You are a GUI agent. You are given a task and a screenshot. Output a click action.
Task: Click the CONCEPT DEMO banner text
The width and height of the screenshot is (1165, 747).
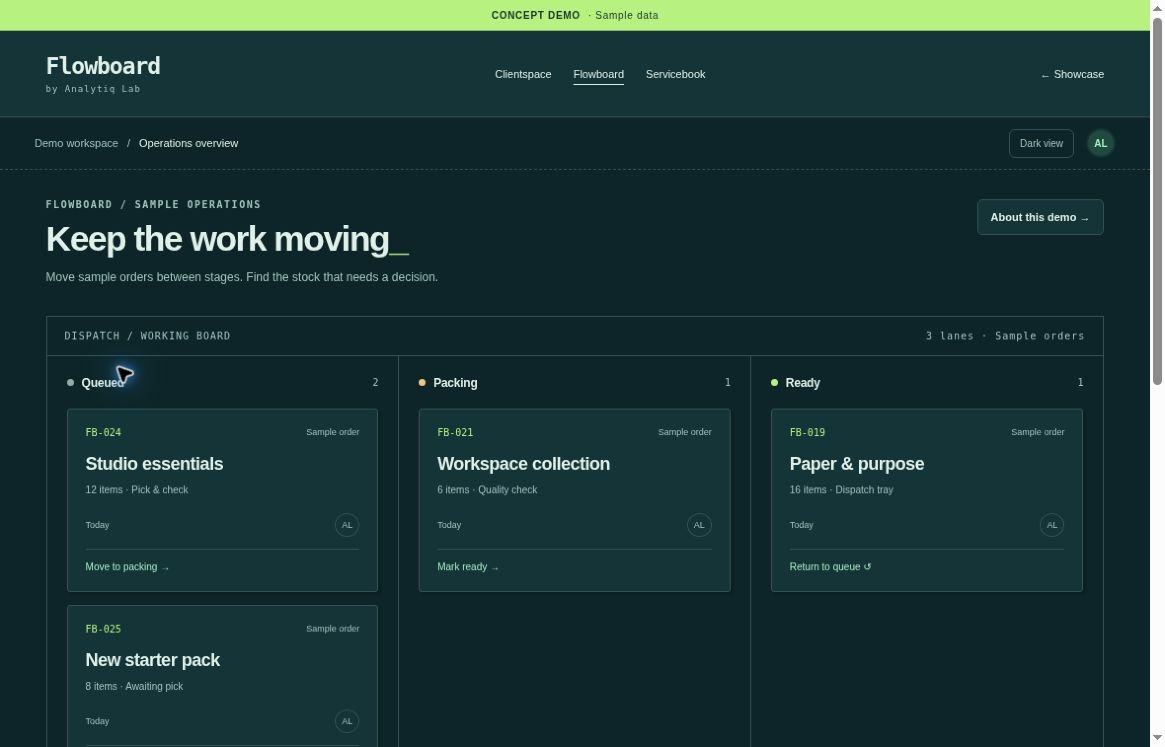[x=535, y=16]
